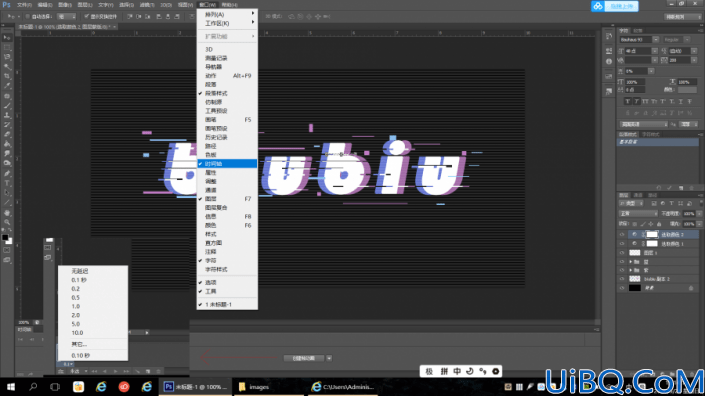The height and width of the screenshot is (396, 705).
Task: Click the lock icon on background layer
Action: [691, 288]
